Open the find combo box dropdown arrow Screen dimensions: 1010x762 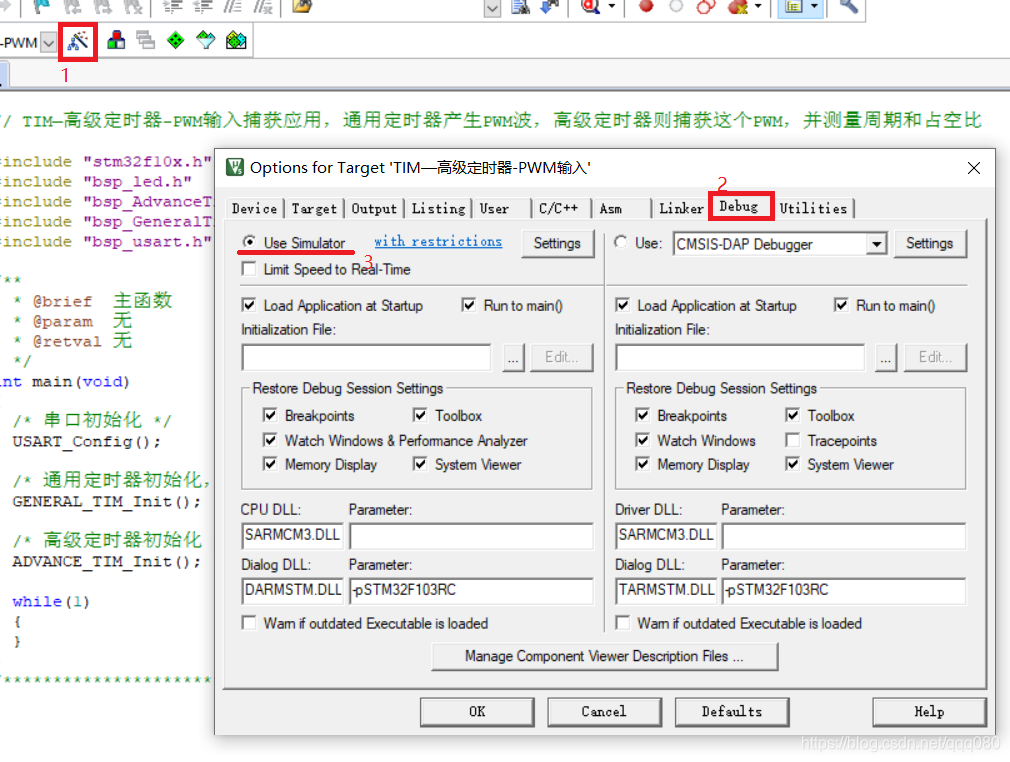[x=492, y=8]
